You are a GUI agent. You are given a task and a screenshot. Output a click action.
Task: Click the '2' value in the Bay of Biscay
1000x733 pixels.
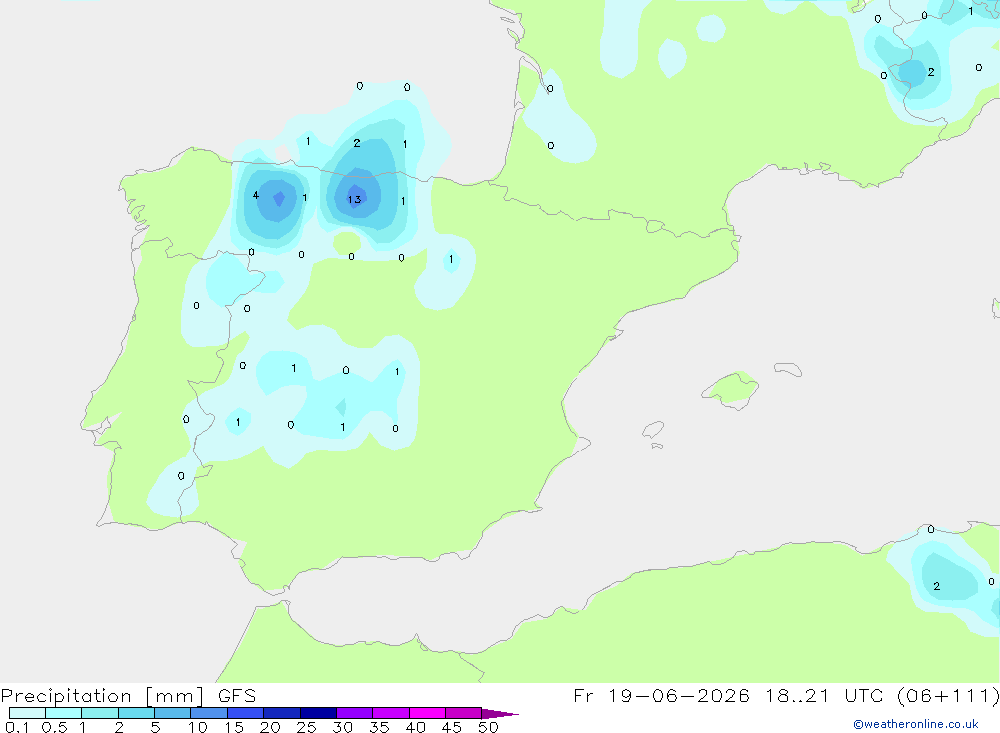pyautogui.click(x=357, y=143)
